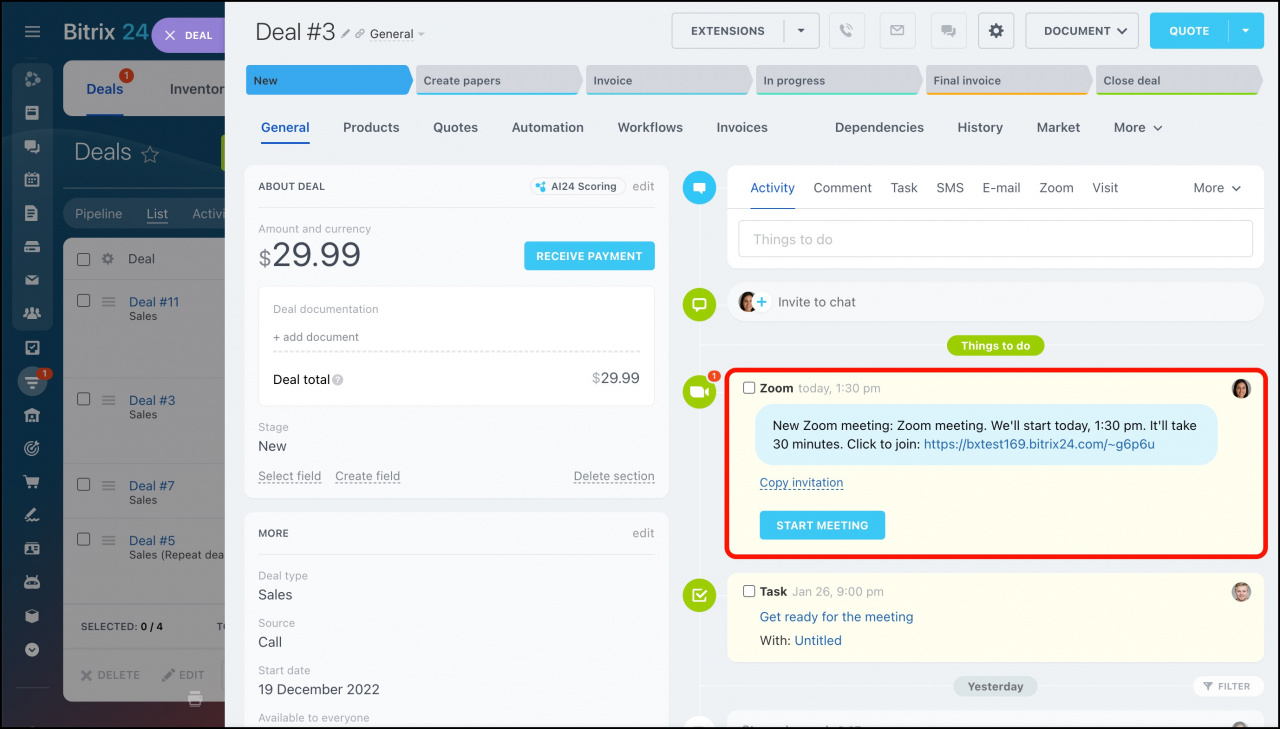Click the START MEETING button
The height and width of the screenshot is (729, 1280).
(822, 525)
